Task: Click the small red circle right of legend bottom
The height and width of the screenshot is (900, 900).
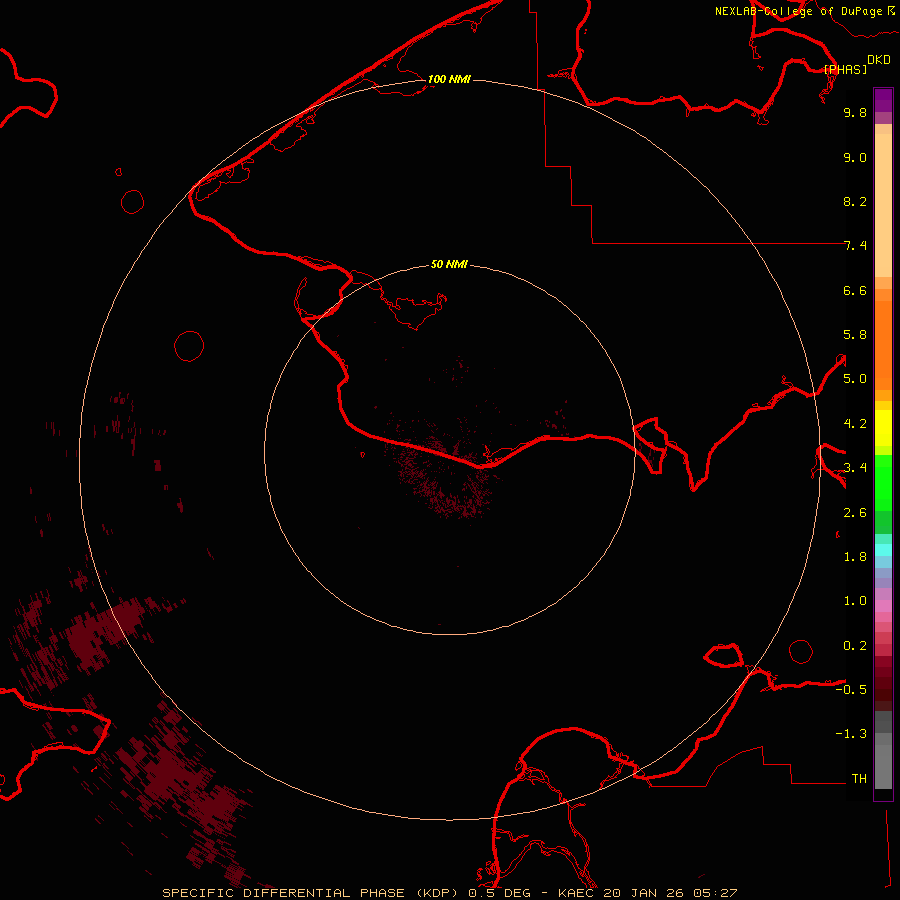Action: coord(801,651)
